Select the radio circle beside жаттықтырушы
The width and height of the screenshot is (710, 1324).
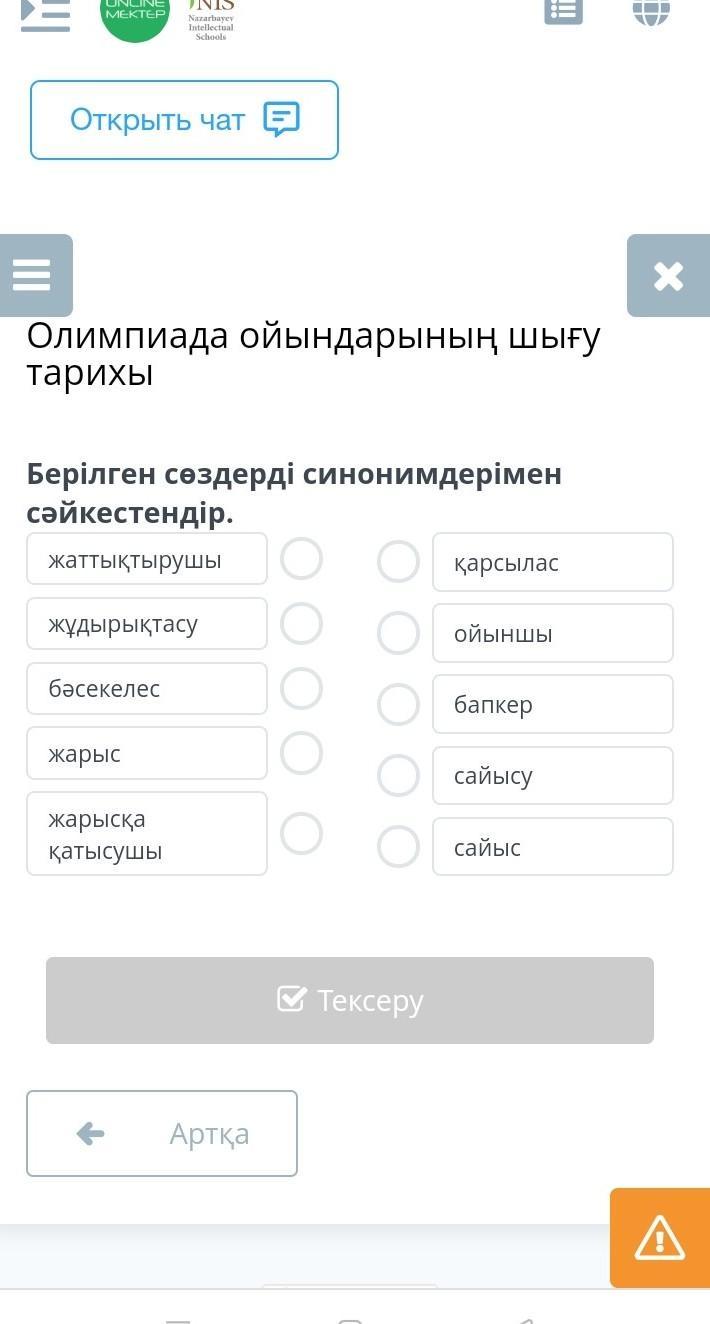[301, 559]
